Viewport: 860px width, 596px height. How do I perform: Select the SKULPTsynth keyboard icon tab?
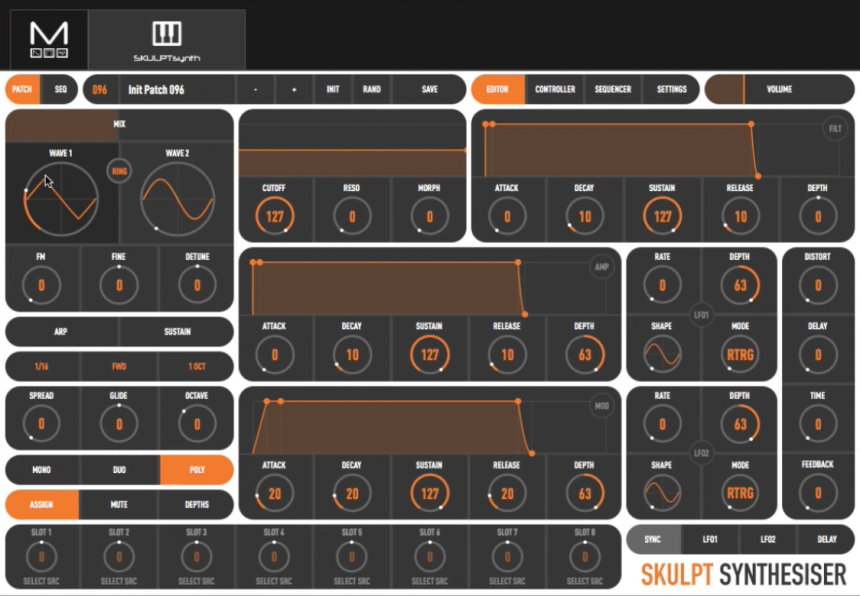(x=167, y=39)
